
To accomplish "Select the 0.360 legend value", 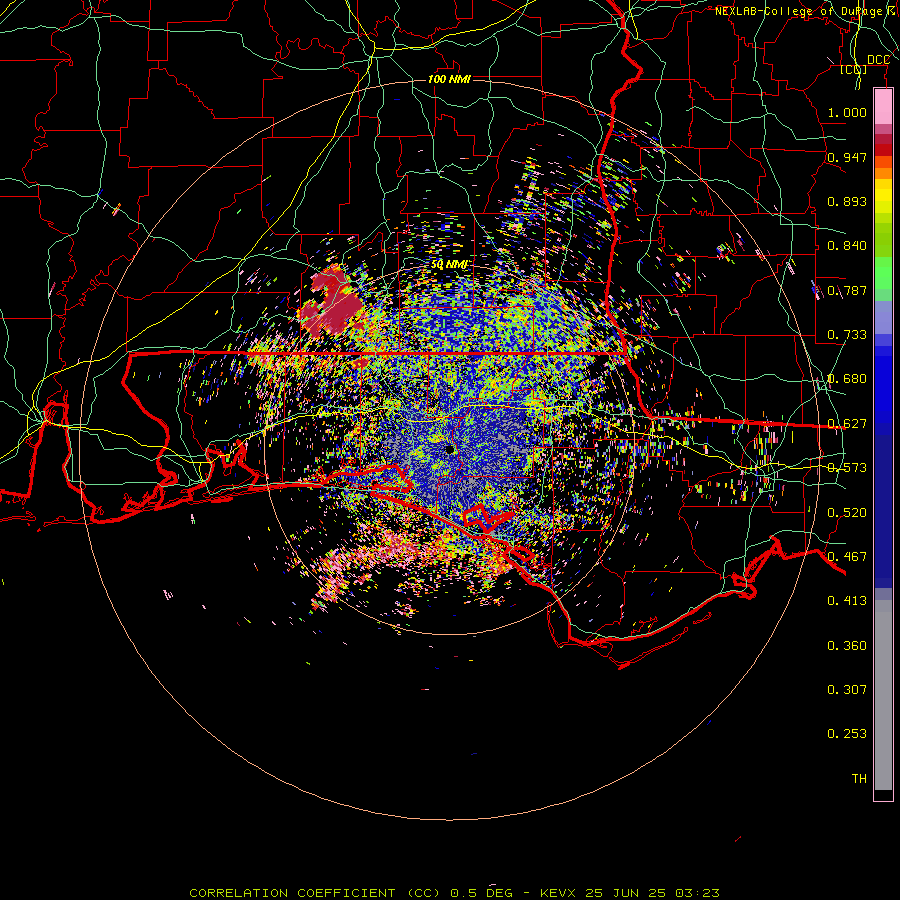I will tap(847, 646).
